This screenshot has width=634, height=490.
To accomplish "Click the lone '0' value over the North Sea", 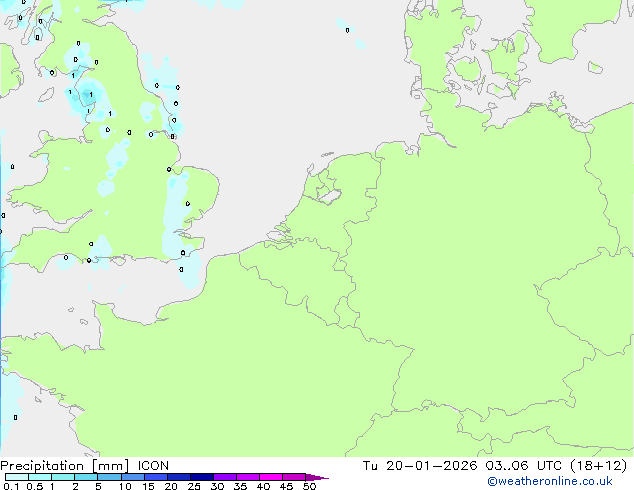I will pos(347,30).
